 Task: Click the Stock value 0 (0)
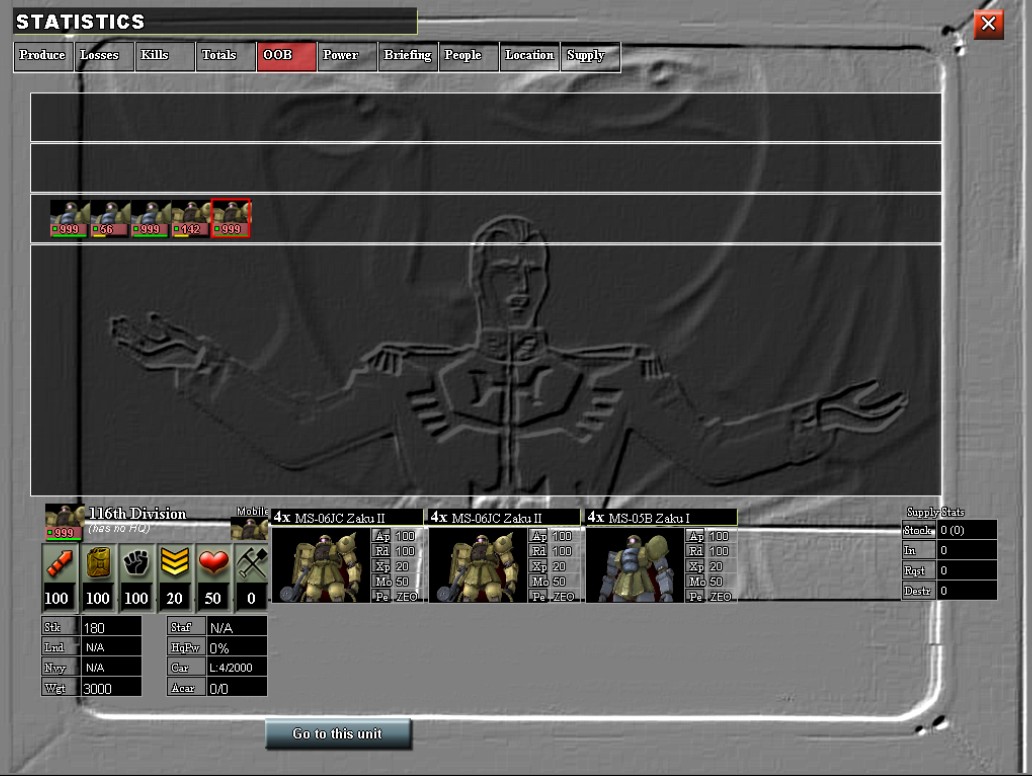click(968, 530)
